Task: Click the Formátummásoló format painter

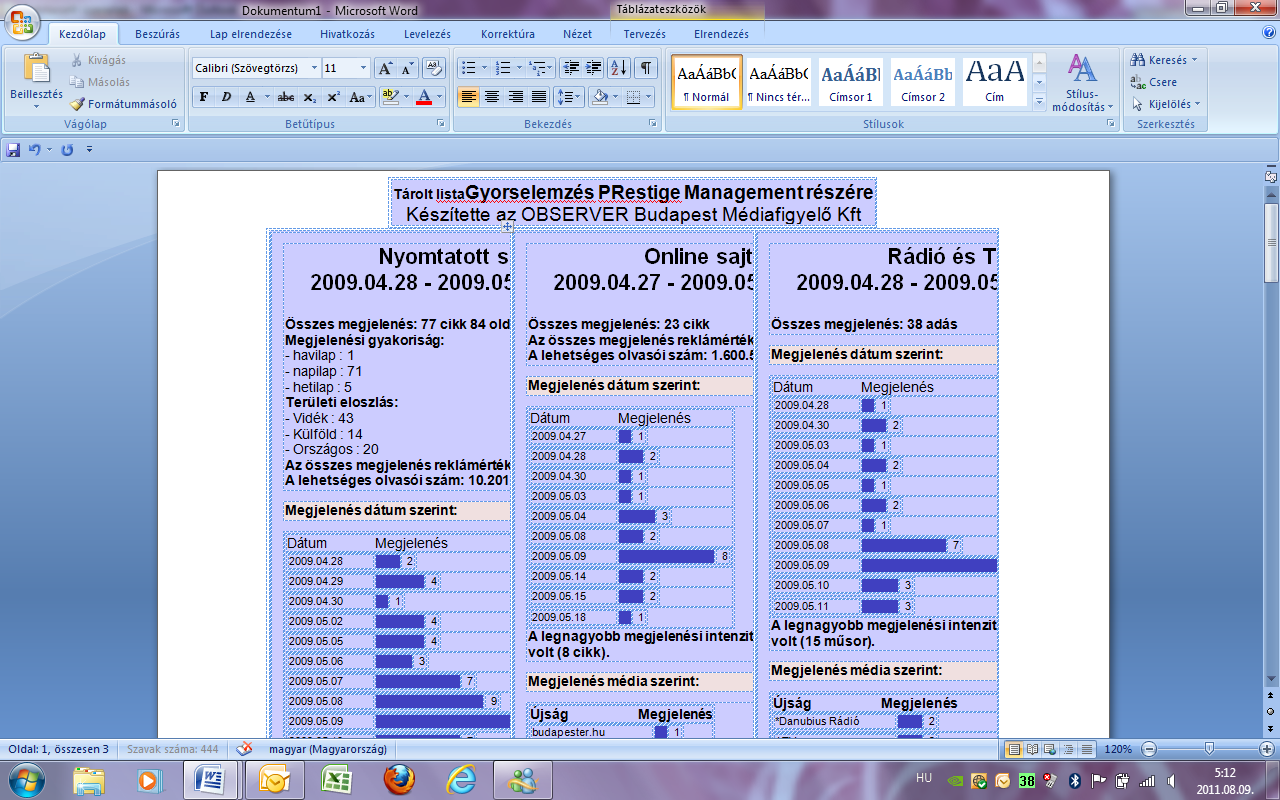Action: pos(123,103)
